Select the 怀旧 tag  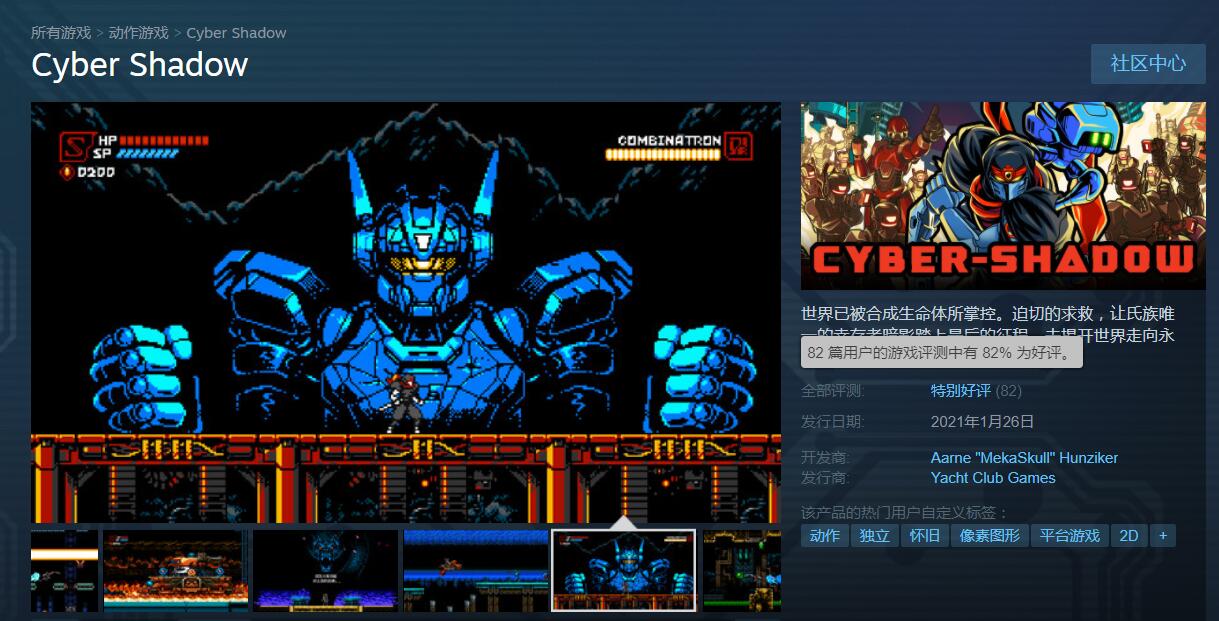[924, 536]
